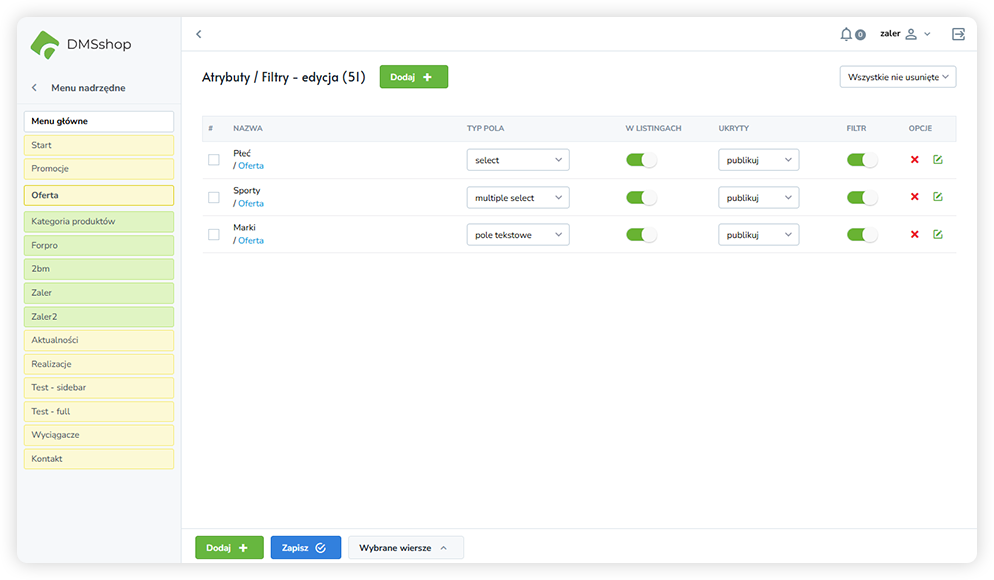Image resolution: width=994 pixels, height=580 pixels.
Task: Expand the Wybrane wiersze button
Action: 405,548
